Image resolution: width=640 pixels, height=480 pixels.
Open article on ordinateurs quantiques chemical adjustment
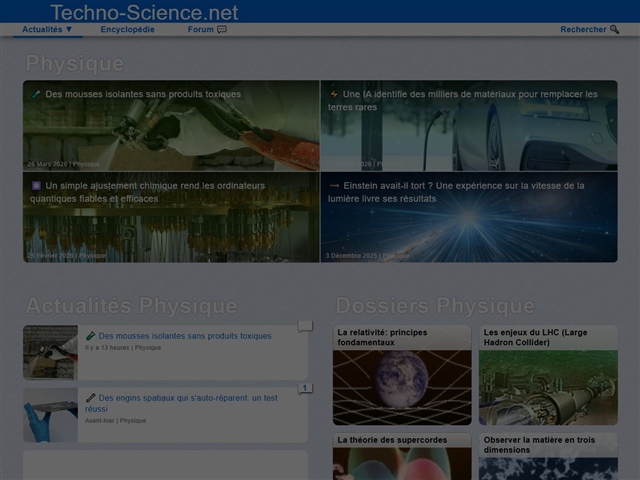click(171, 217)
